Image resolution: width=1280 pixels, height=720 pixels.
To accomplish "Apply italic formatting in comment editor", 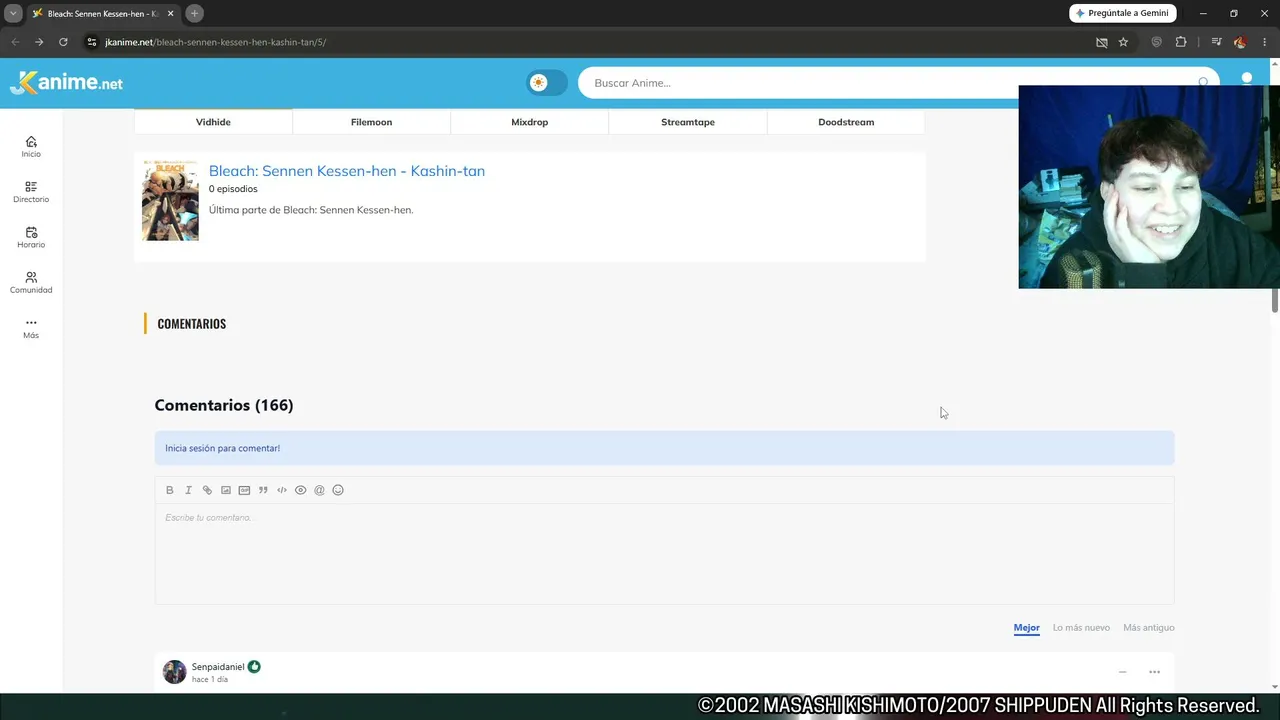I will click(x=188, y=490).
